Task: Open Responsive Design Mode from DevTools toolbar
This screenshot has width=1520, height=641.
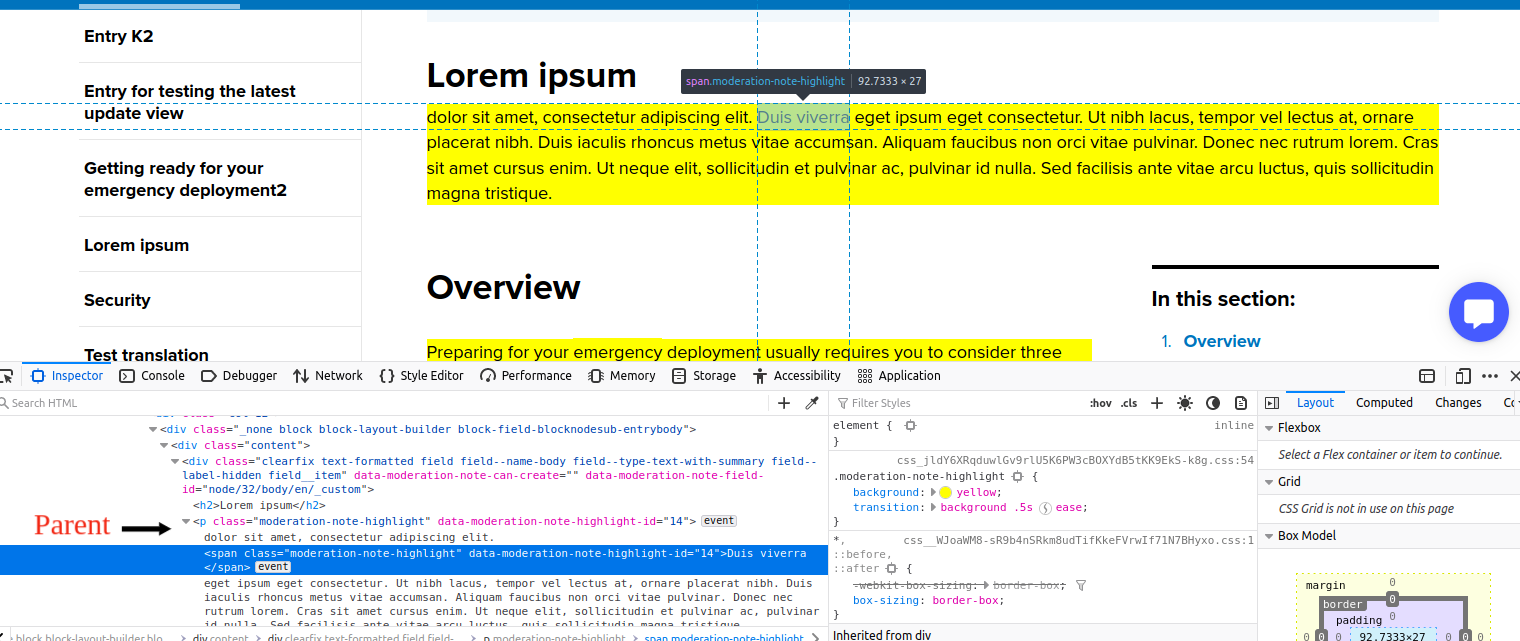Action: (x=1461, y=375)
